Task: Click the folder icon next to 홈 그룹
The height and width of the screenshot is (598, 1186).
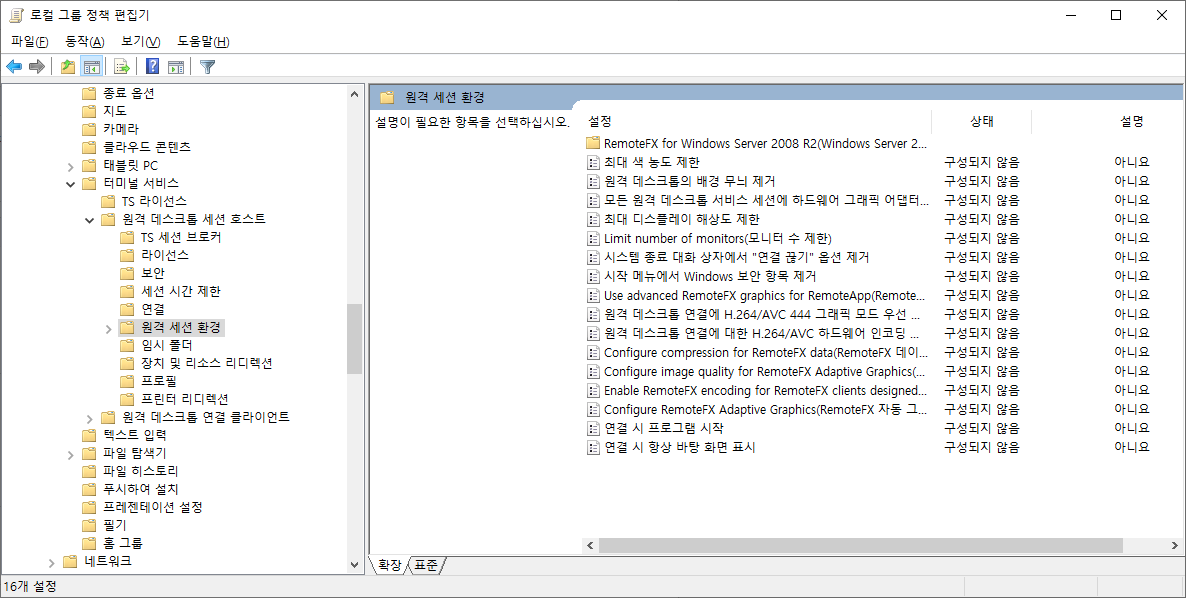Action: pyautogui.click(x=89, y=543)
